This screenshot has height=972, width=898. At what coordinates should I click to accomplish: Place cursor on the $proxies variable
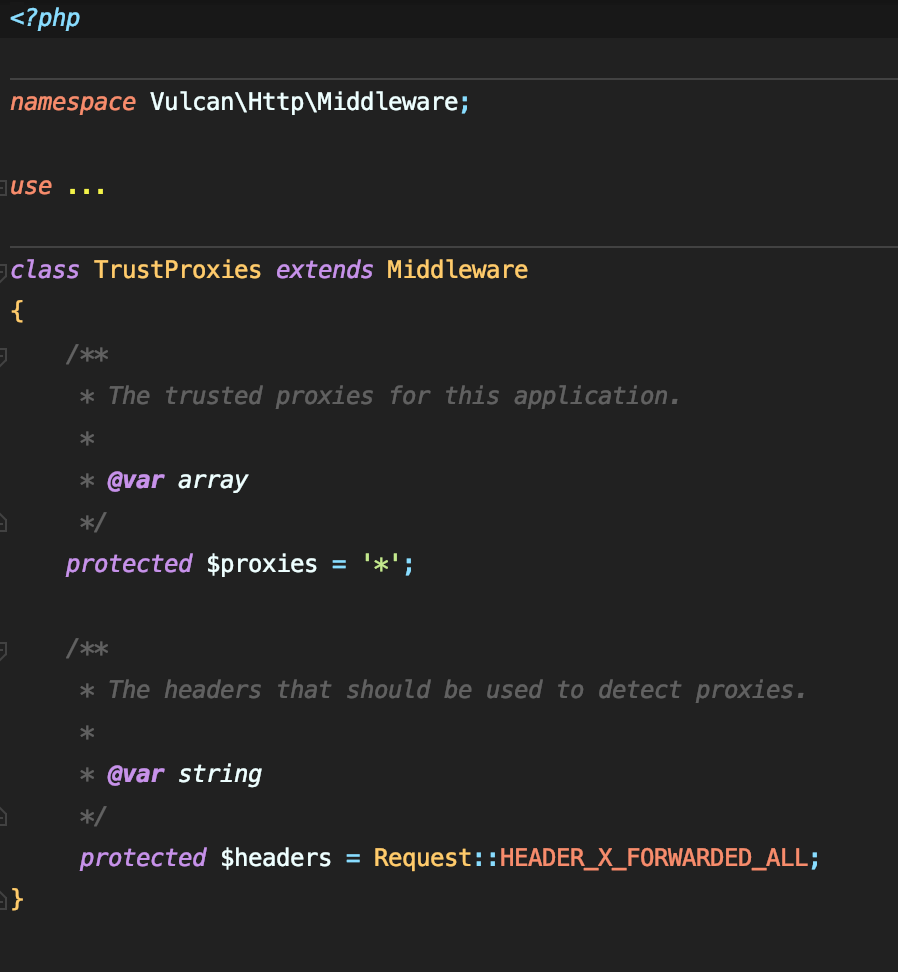click(261, 564)
